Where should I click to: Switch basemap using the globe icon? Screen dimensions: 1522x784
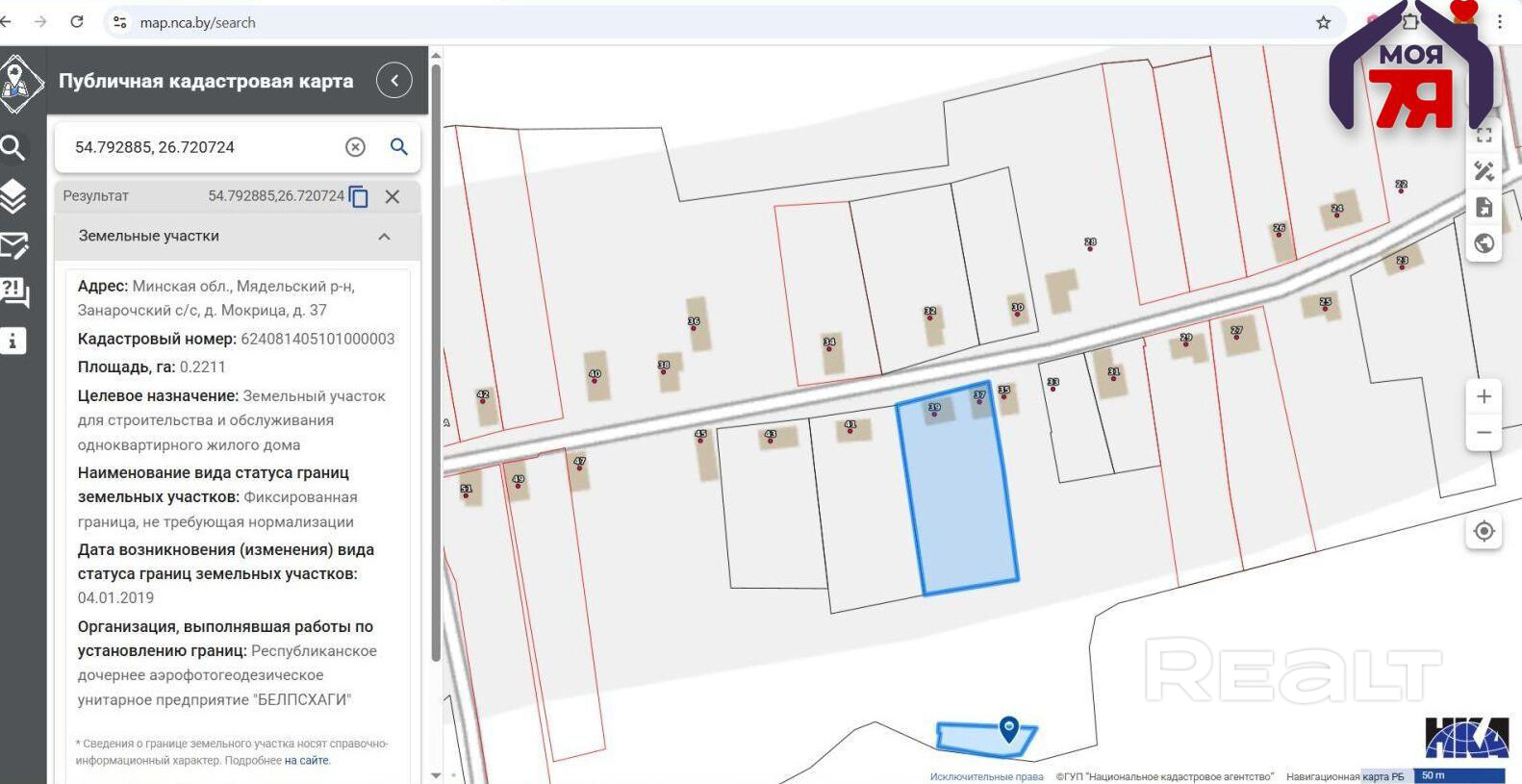[1484, 242]
